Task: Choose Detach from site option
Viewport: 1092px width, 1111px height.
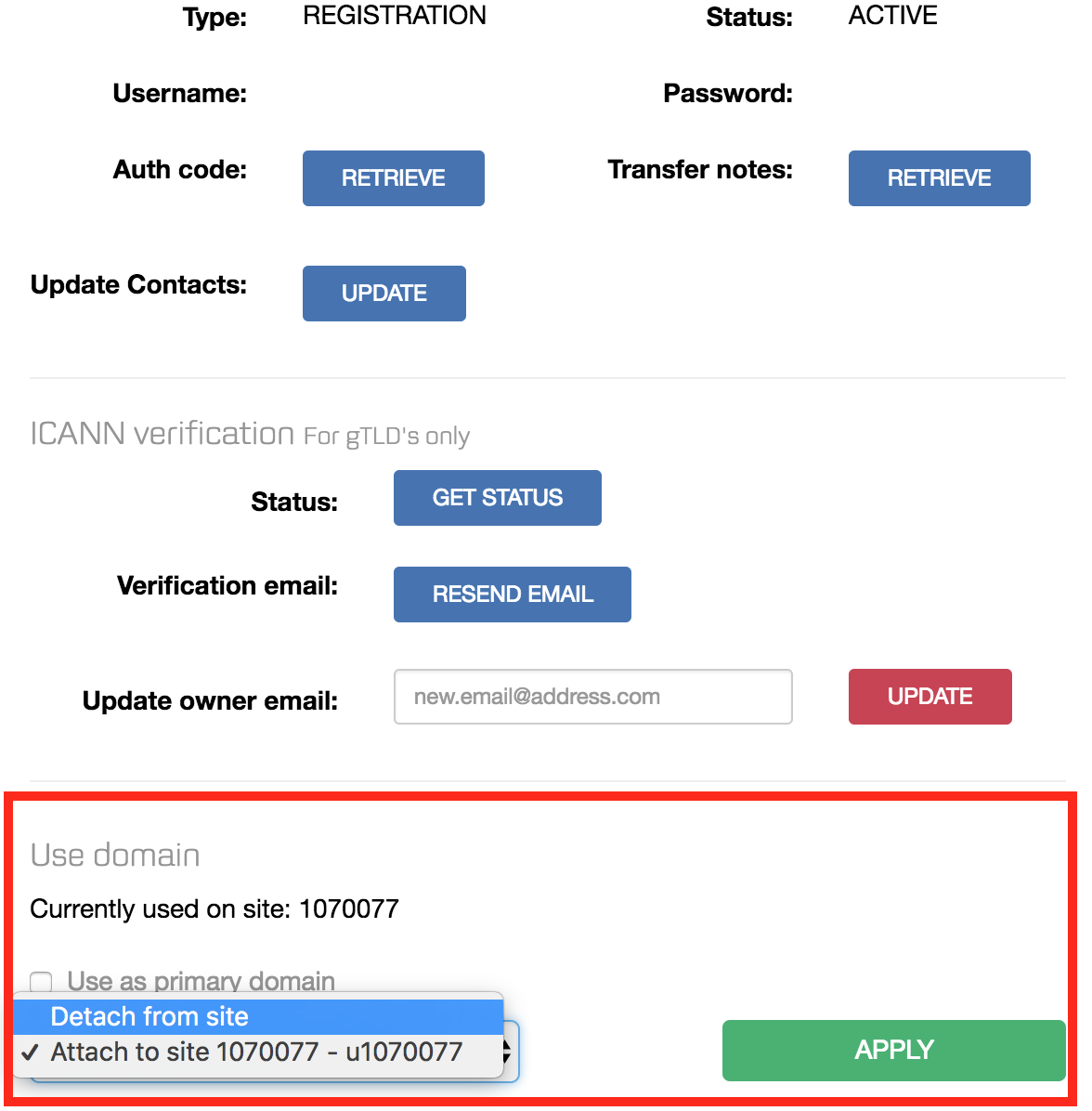Action: pos(149,1016)
